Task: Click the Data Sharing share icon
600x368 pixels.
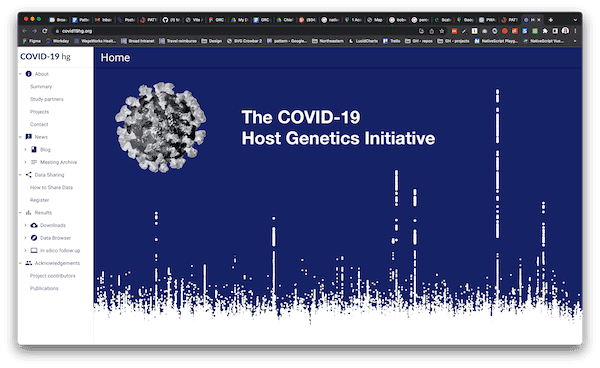Action: pos(28,175)
